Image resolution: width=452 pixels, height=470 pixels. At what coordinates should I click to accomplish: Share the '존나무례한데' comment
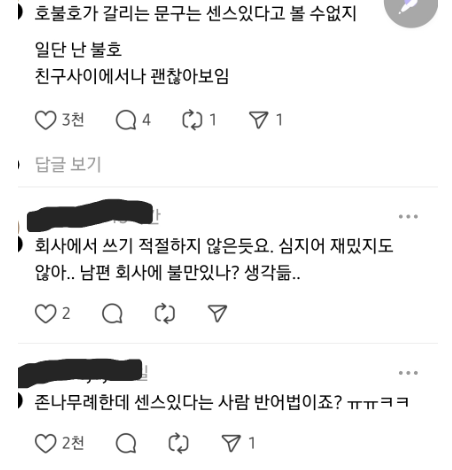tap(231, 443)
